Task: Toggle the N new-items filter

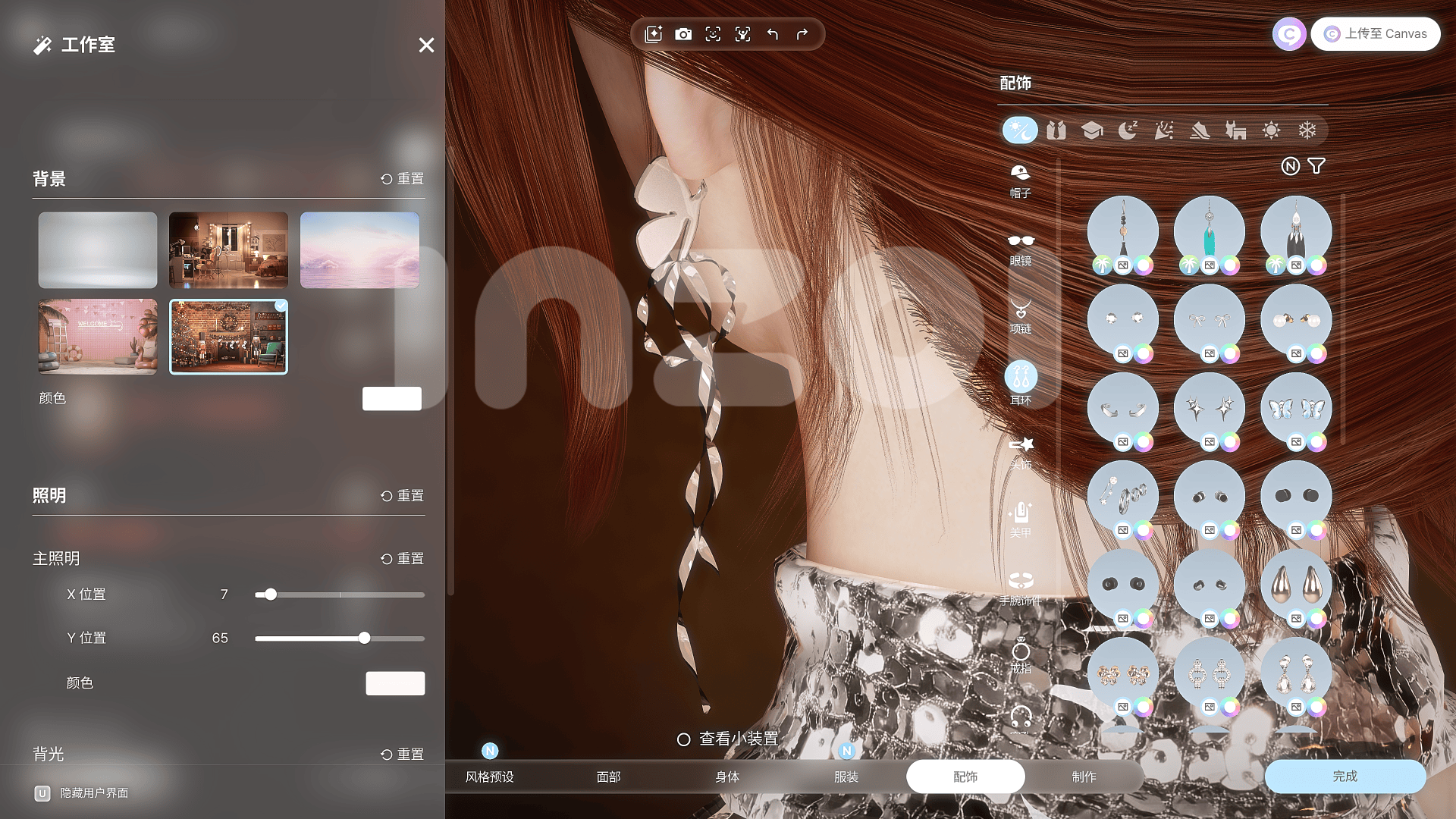Action: pyautogui.click(x=1290, y=166)
